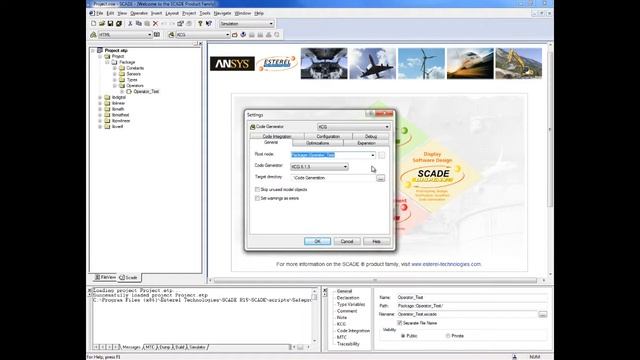Click the New file toolbar icon
Image resolution: width=640 pixels, height=360 pixels.
93,24
